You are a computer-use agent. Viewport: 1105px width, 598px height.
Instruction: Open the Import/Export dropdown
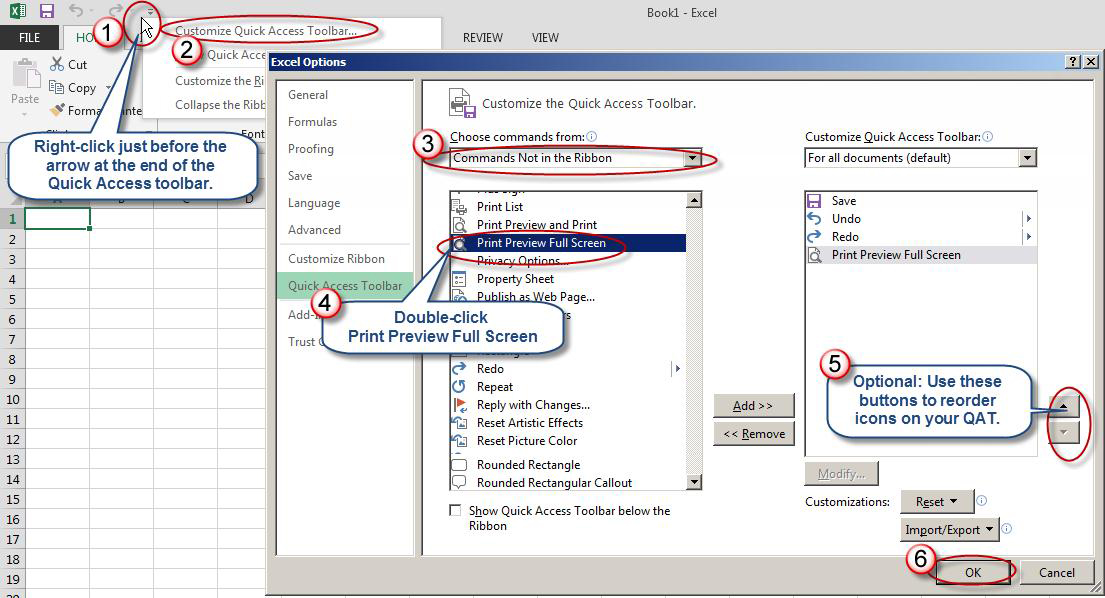pos(947,530)
